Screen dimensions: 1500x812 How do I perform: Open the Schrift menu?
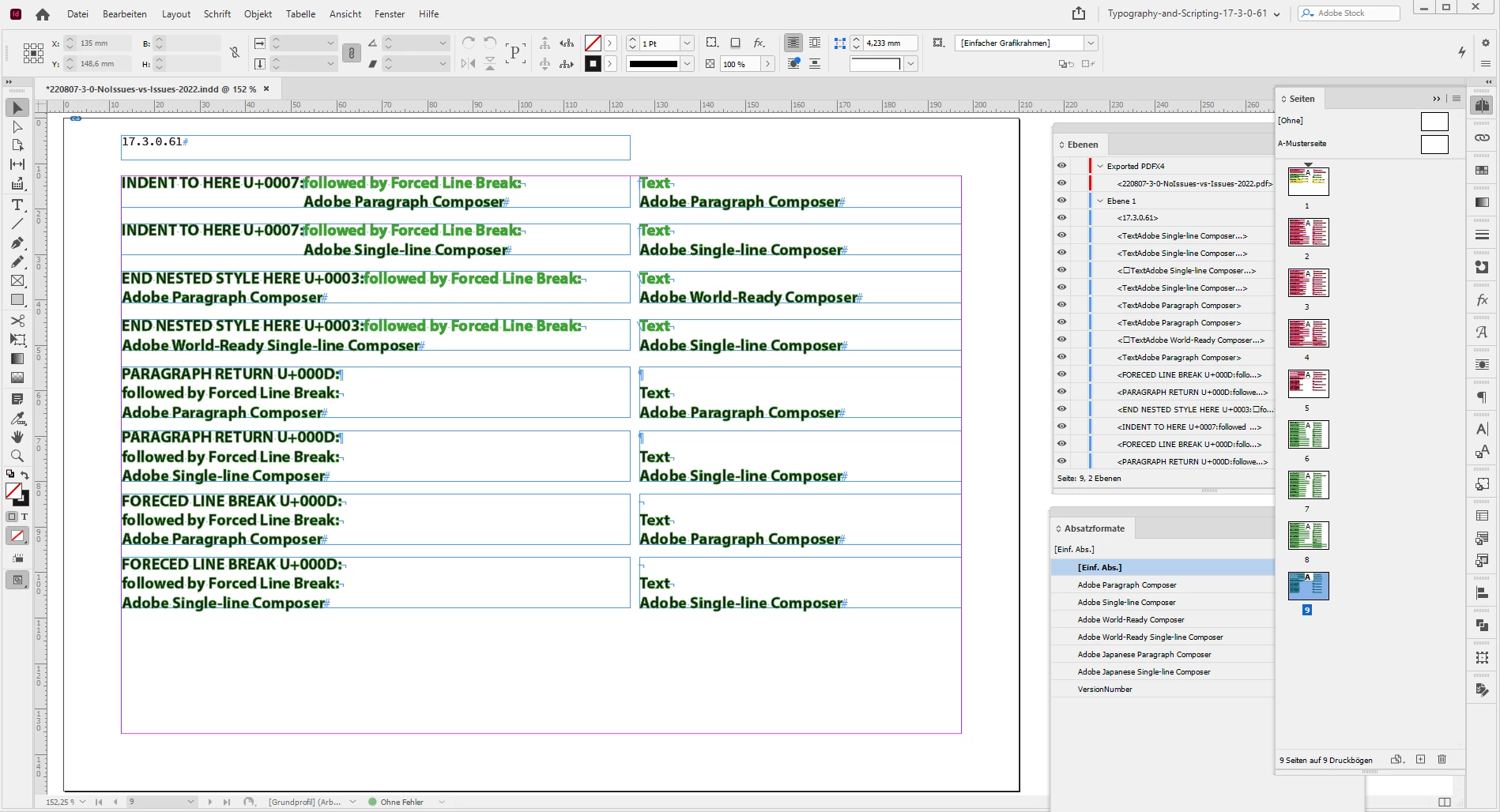(x=217, y=14)
